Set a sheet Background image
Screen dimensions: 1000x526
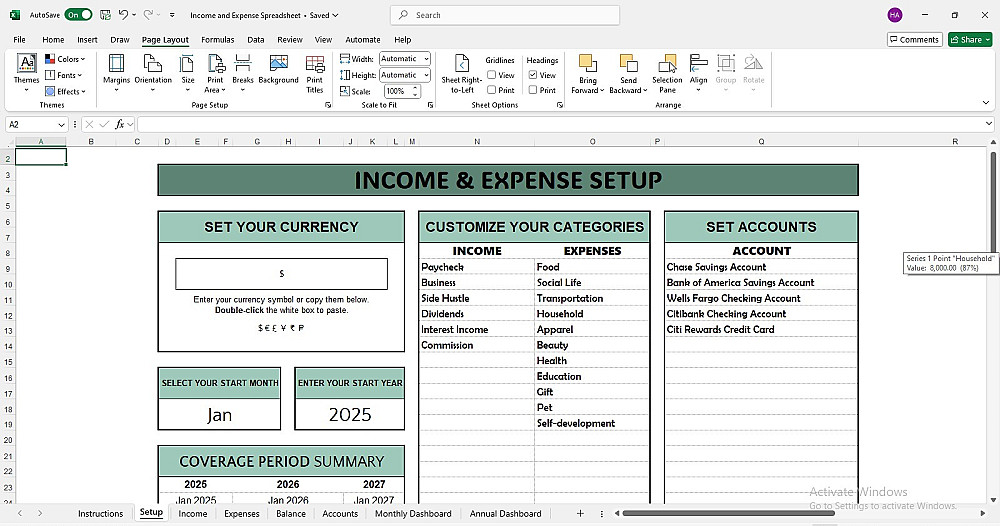(278, 70)
